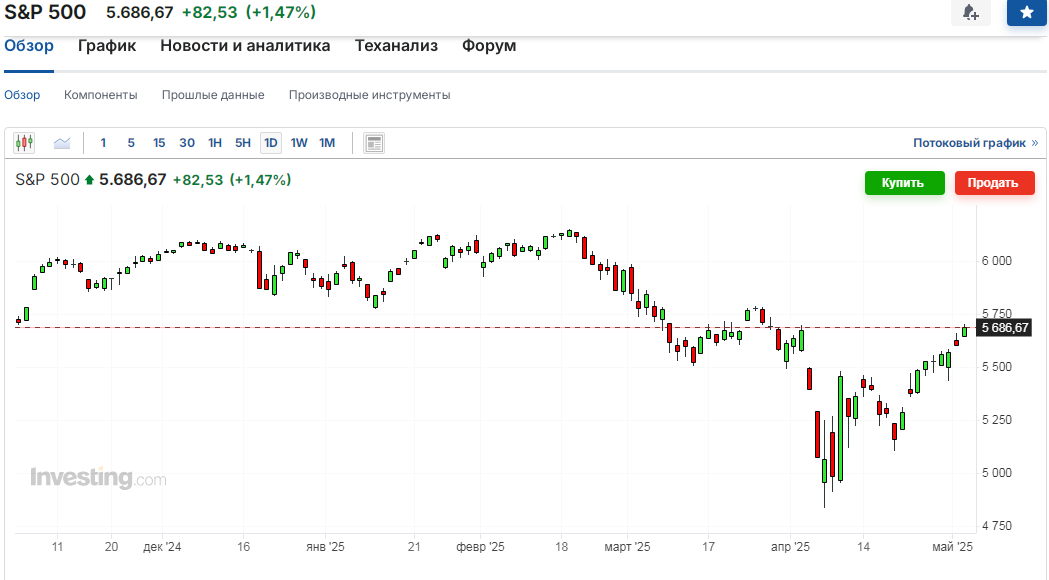Click the green up arrow beside S&P 500
The height and width of the screenshot is (580, 1049).
tap(89, 181)
